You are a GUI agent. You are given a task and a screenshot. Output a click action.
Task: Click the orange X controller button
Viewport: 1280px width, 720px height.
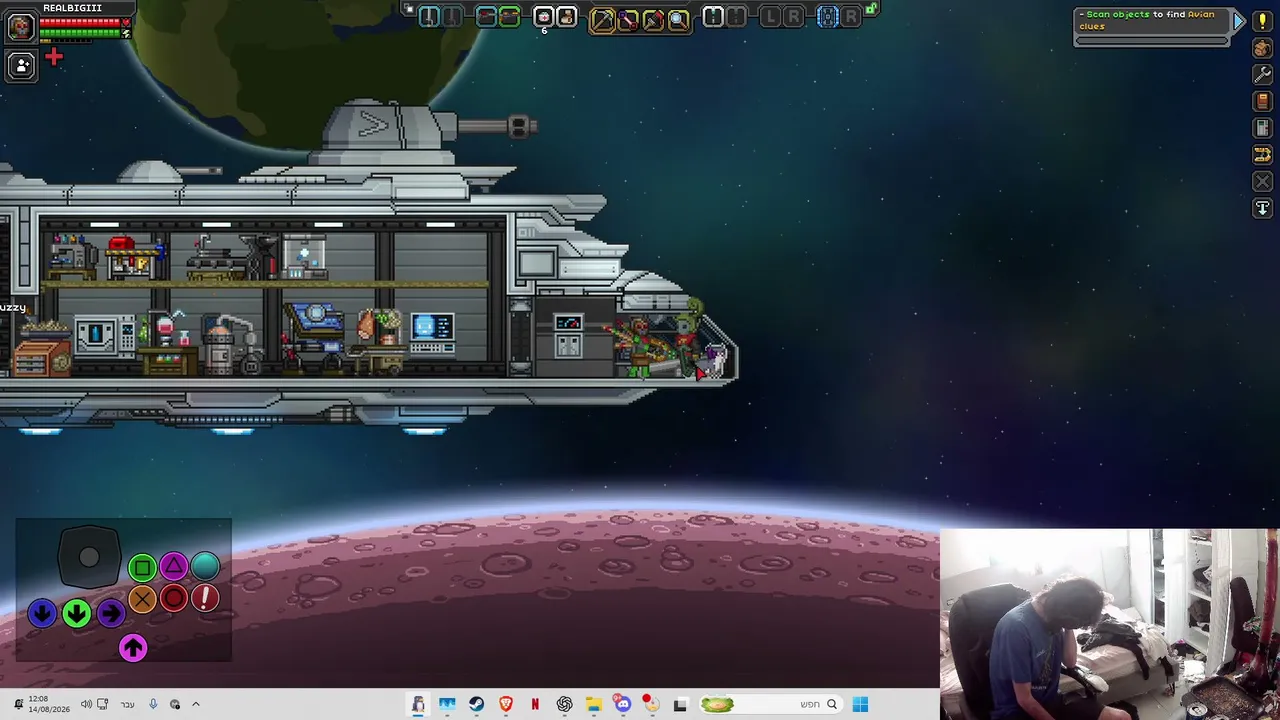click(x=142, y=599)
